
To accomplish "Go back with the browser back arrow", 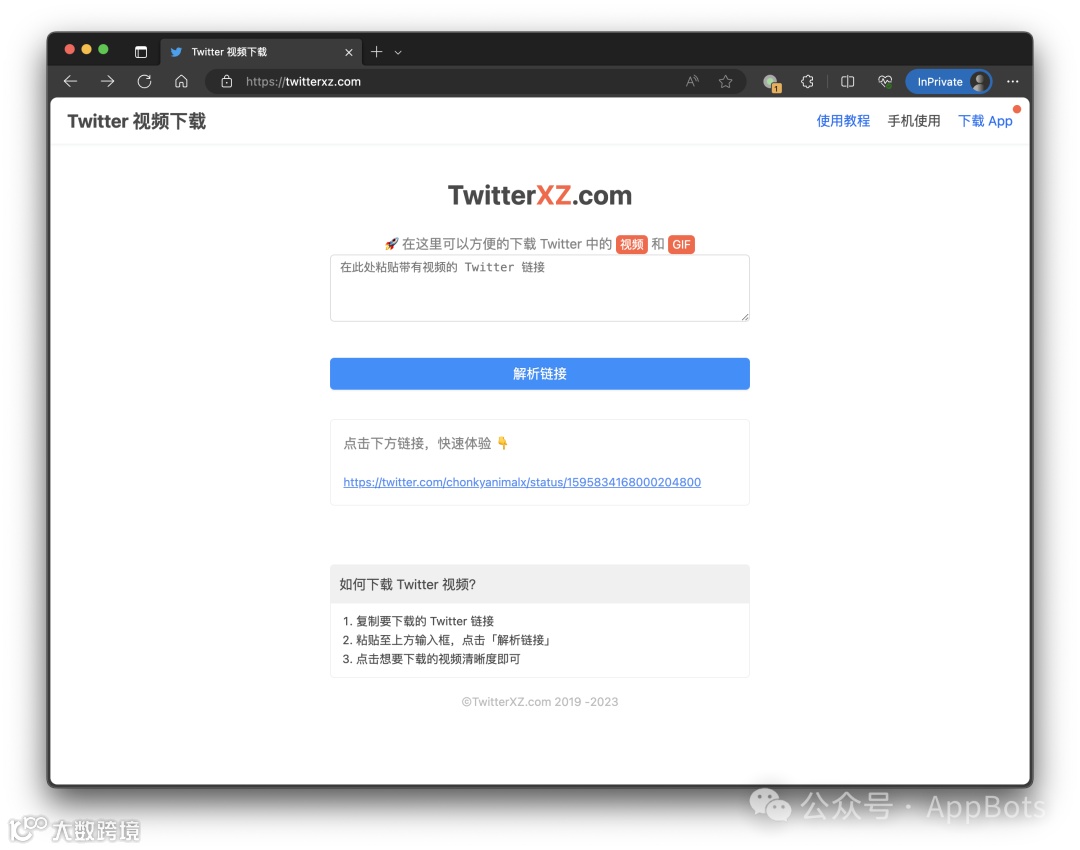I will tap(70, 81).
